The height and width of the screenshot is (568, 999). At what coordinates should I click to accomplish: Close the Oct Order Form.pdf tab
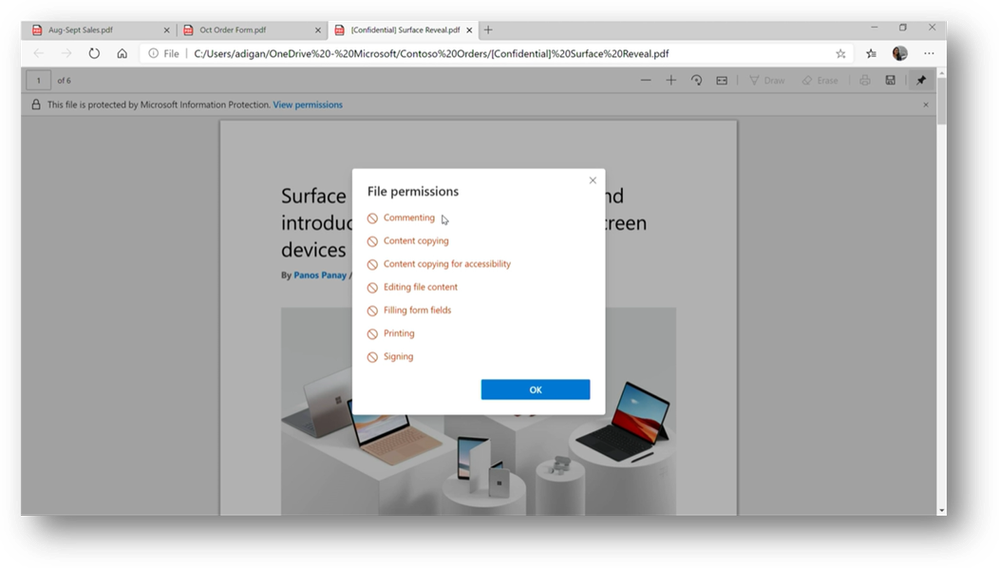(x=318, y=30)
